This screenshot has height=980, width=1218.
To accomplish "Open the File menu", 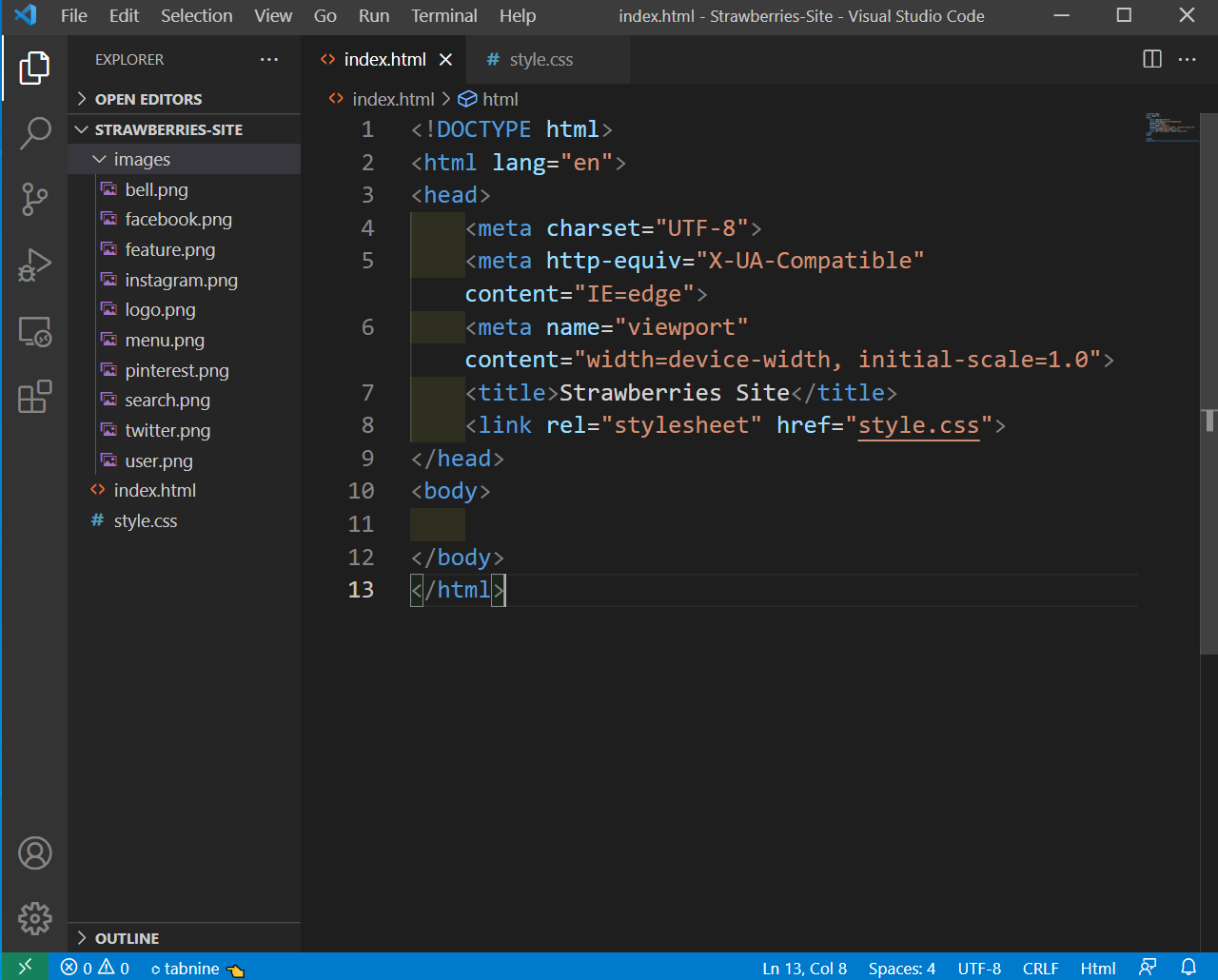I will coord(73,15).
